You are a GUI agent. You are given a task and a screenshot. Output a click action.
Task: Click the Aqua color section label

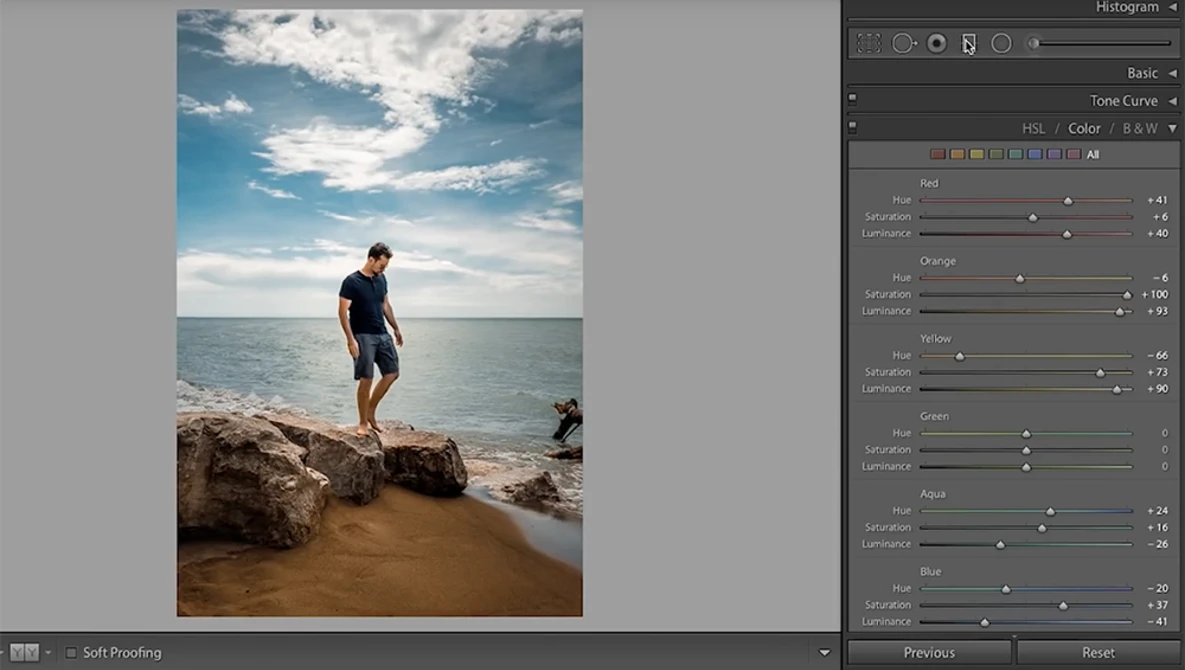933,494
